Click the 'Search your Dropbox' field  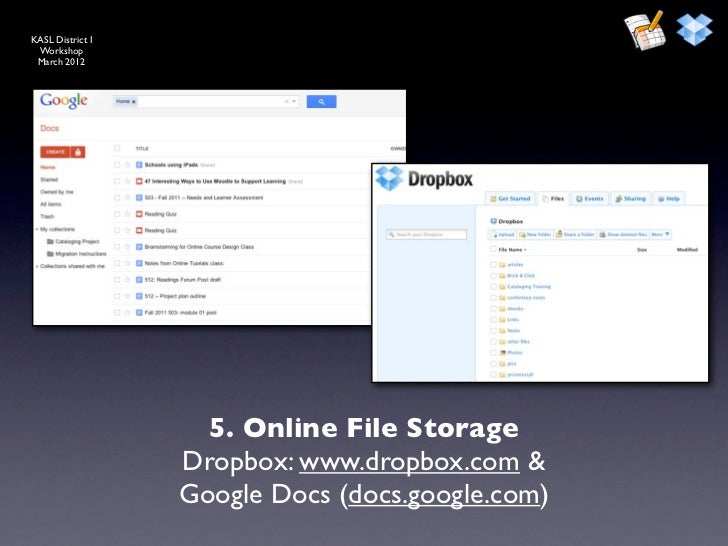(x=426, y=234)
